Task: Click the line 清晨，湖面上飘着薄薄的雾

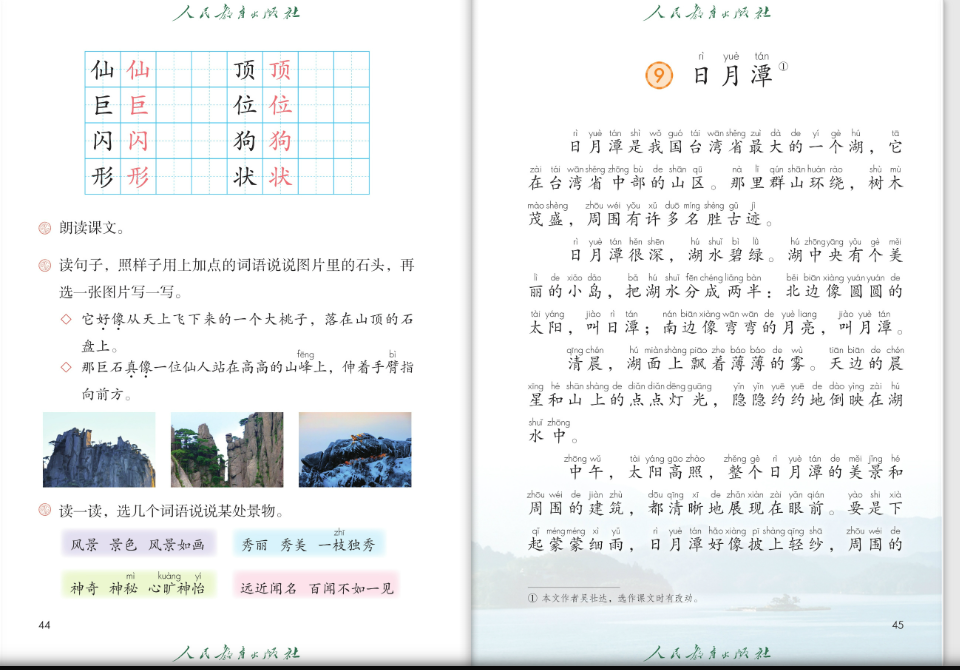Action: point(691,364)
